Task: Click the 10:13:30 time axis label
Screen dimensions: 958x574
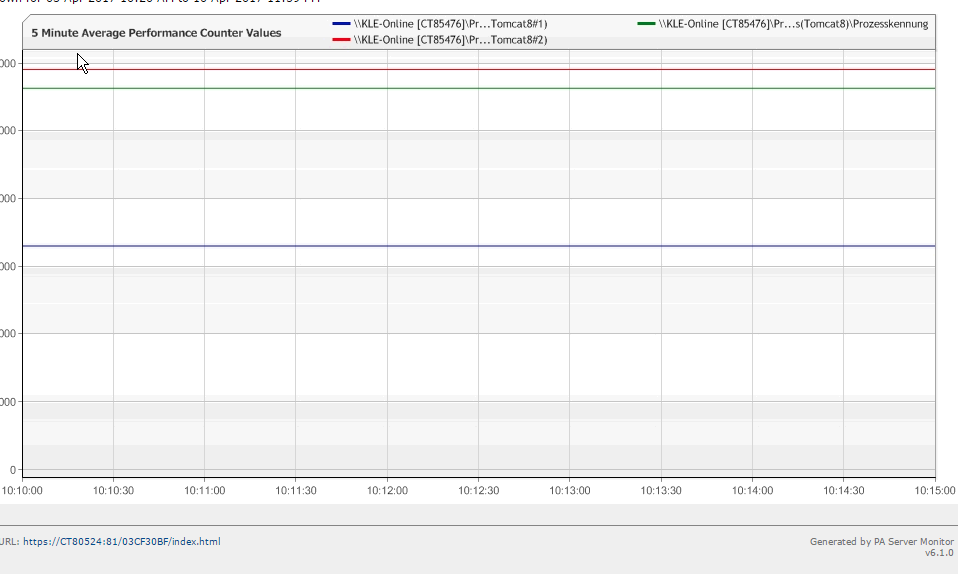Action: pos(661,491)
